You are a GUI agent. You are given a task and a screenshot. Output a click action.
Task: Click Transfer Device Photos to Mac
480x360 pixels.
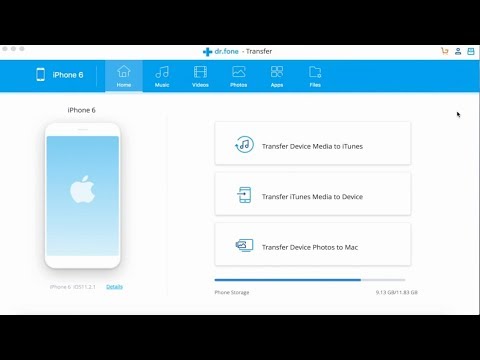pos(313,244)
